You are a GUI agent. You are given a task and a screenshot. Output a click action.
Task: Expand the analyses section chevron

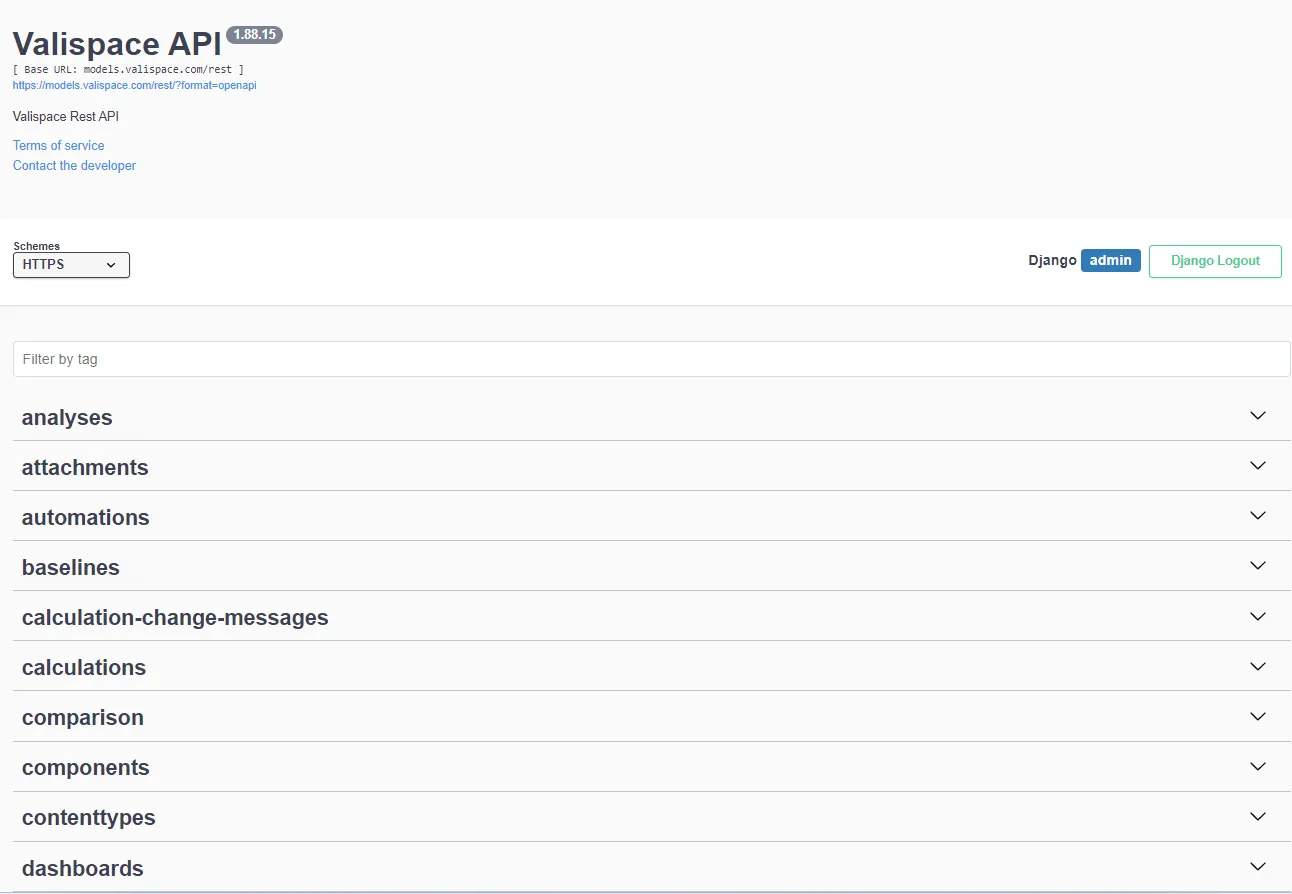pos(1258,415)
